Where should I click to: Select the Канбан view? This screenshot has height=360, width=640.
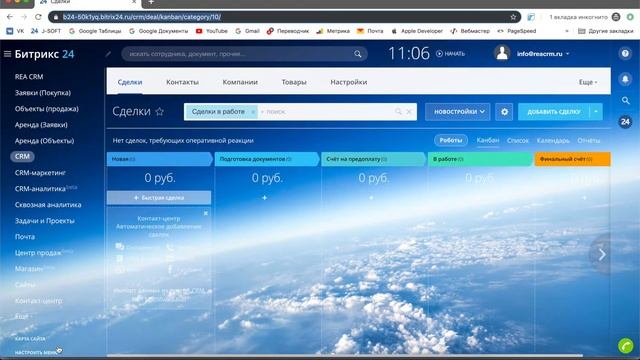488,140
